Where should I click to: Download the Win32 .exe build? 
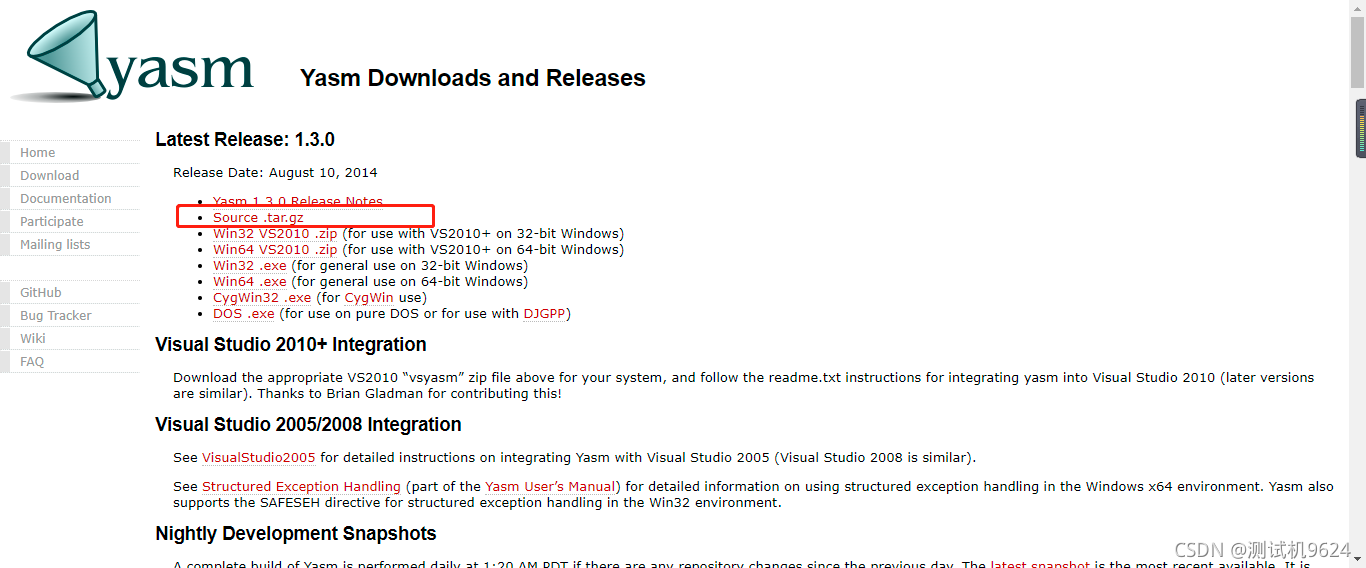click(250, 266)
